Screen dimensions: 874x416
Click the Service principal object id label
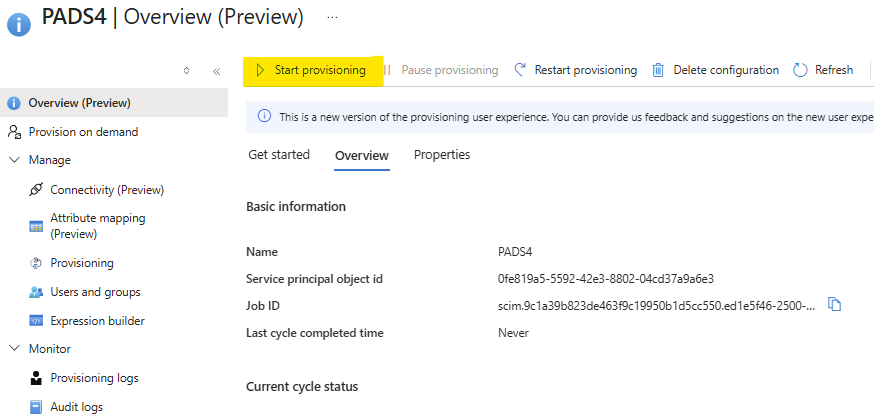314,279
